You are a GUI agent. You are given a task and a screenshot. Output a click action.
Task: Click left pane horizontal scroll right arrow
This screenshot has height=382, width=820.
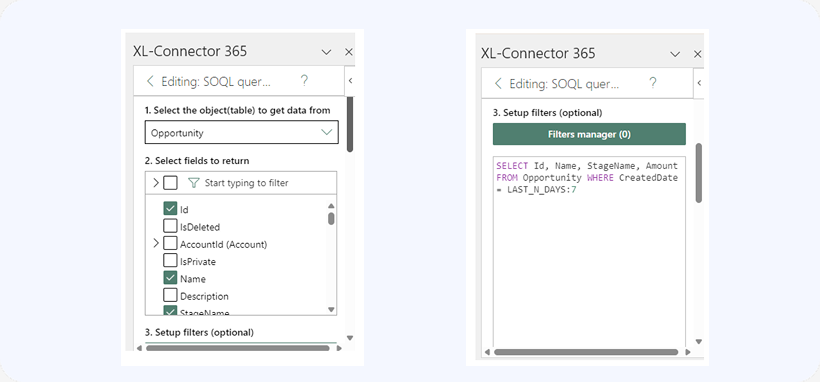339,348
